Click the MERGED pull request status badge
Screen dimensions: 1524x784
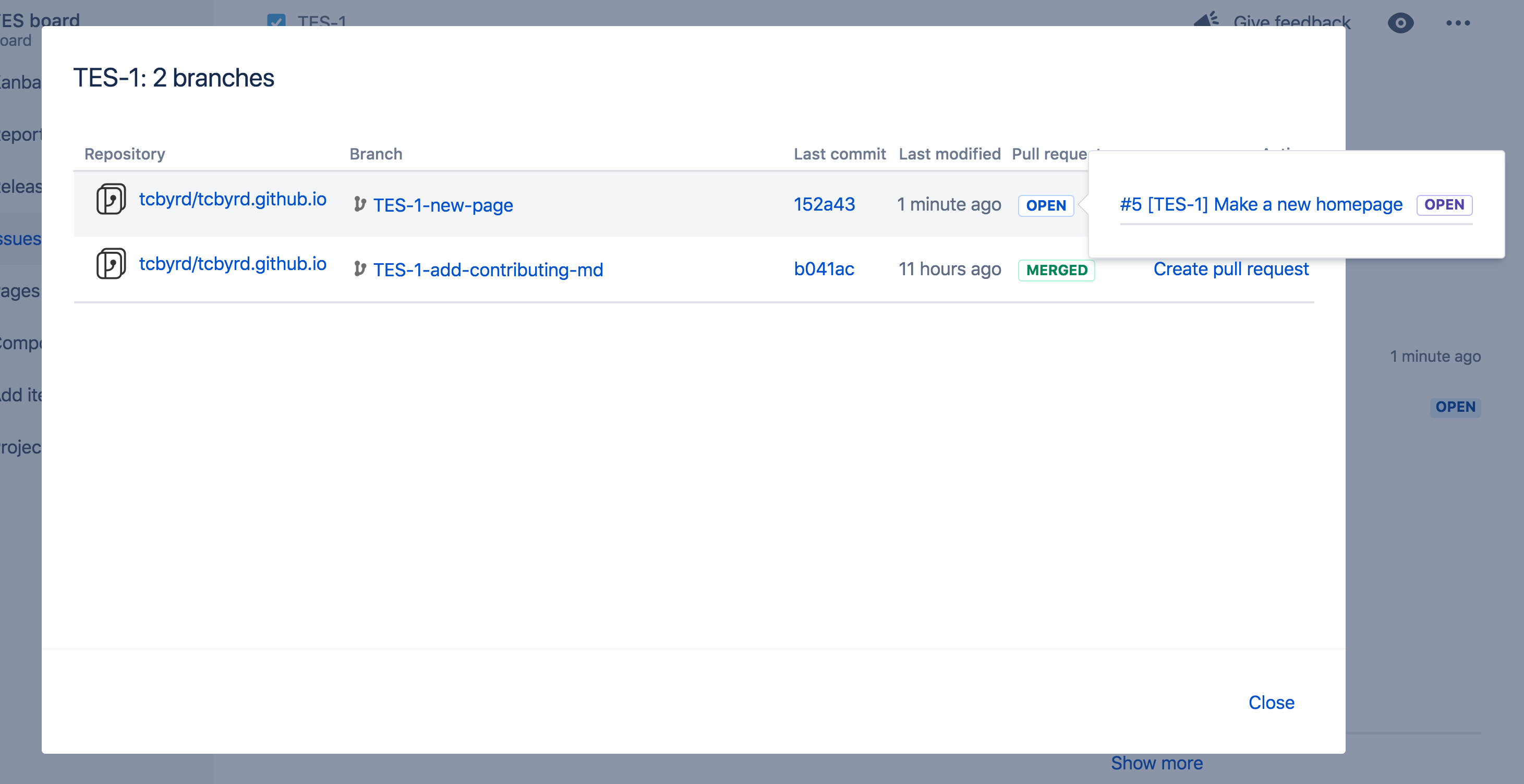1056,270
